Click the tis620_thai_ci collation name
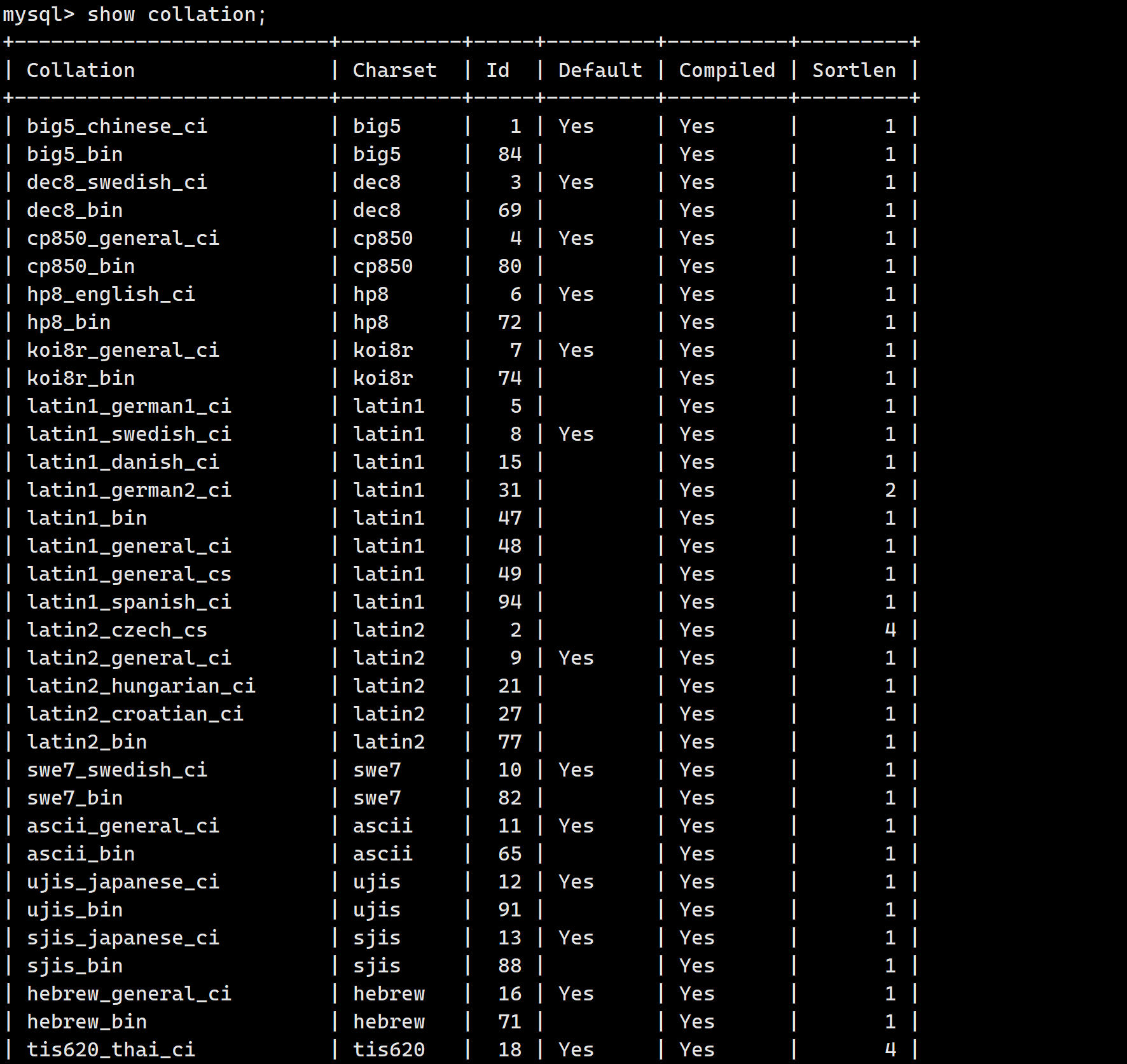 coord(111,1049)
